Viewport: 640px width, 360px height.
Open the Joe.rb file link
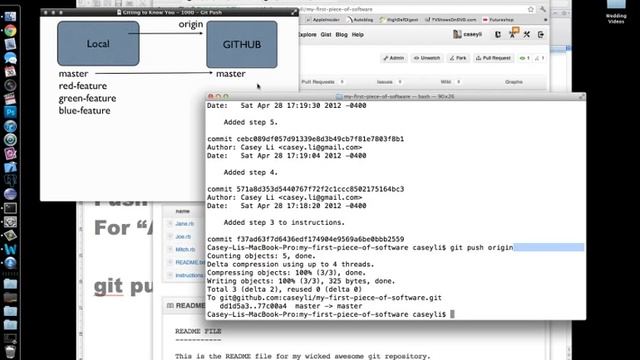183,237
